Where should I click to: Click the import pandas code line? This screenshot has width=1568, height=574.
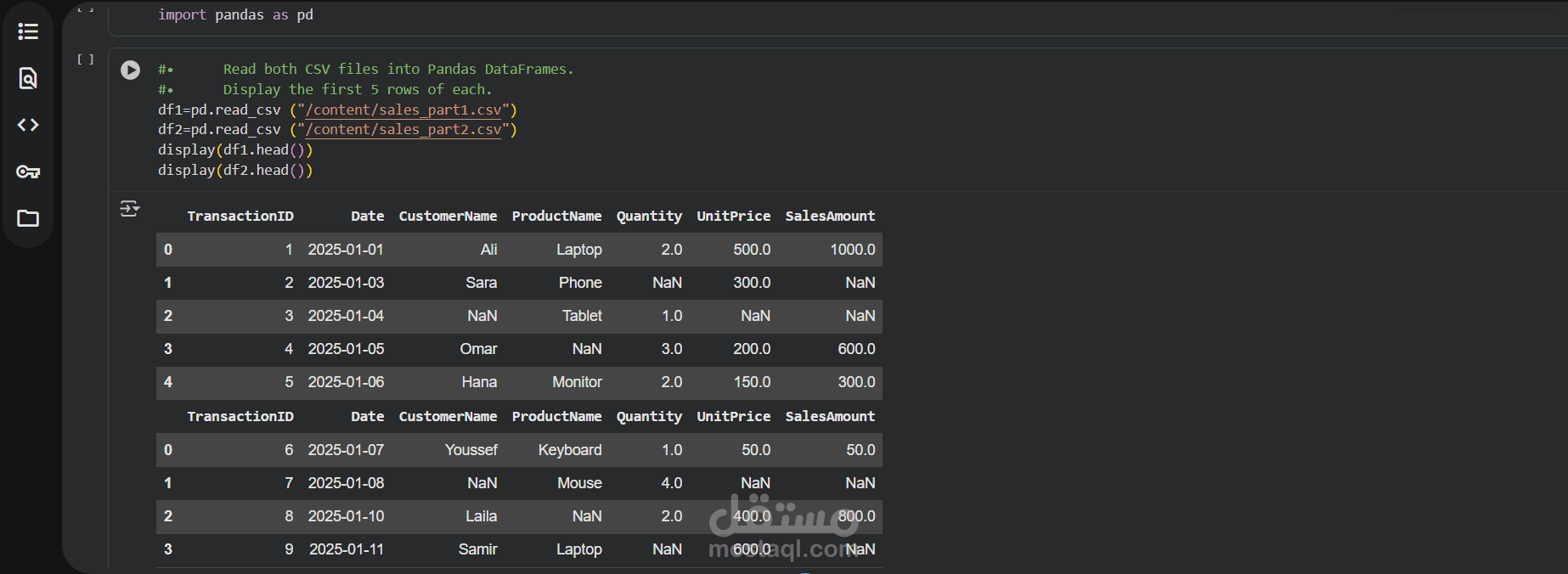[235, 15]
